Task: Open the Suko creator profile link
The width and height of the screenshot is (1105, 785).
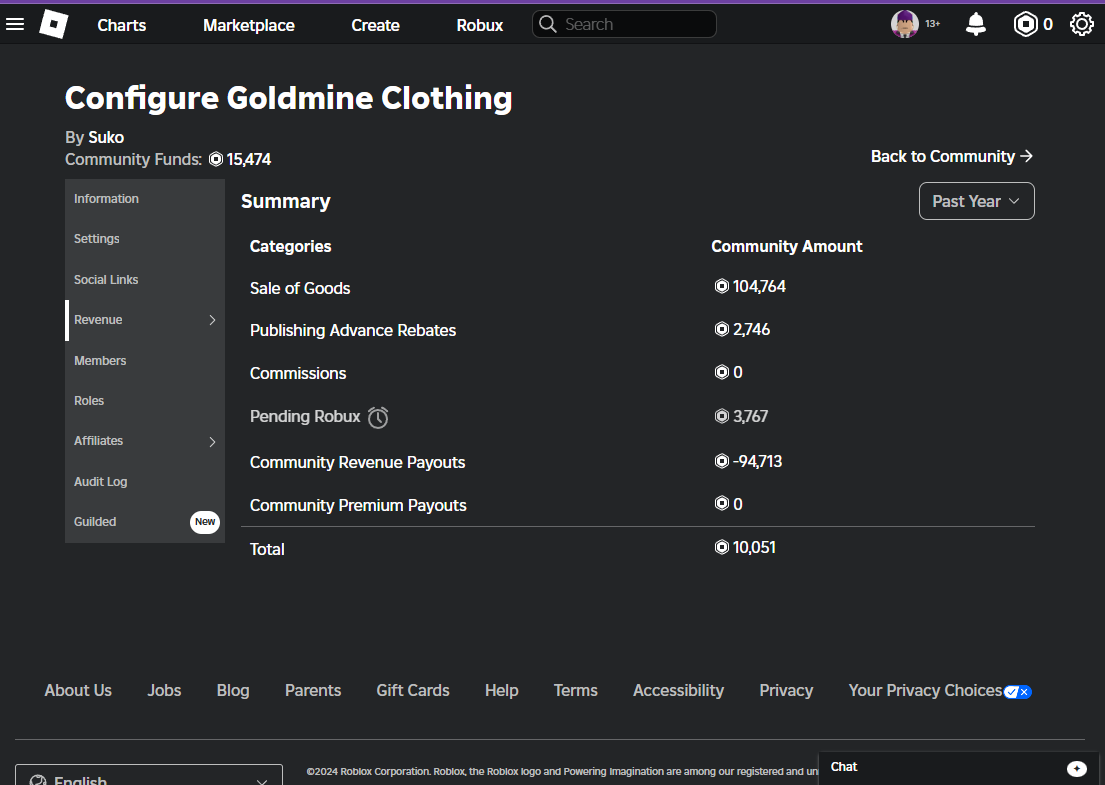Action: 106,137
